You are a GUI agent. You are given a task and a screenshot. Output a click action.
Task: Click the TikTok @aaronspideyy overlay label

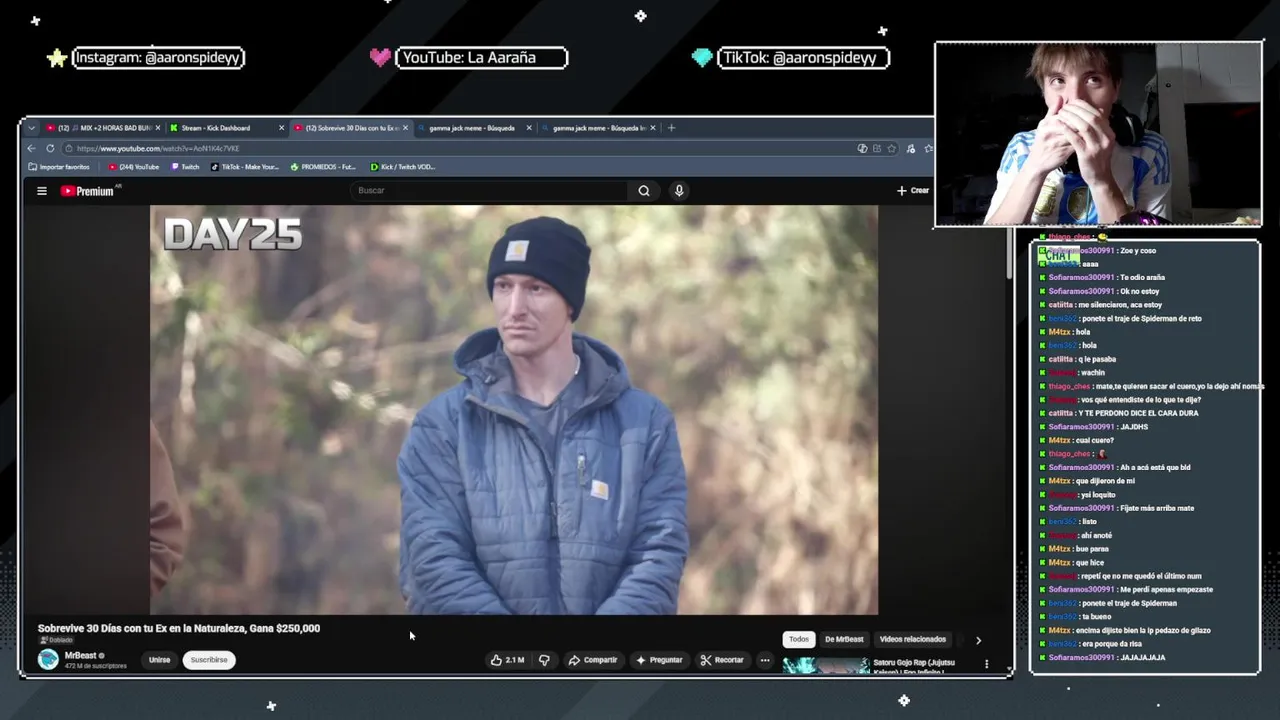(803, 58)
